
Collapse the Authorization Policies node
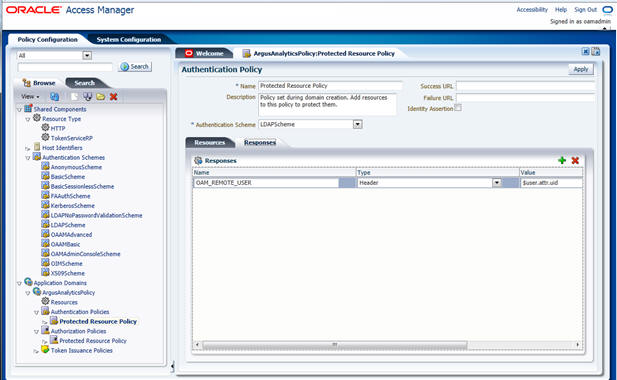(37, 332)
